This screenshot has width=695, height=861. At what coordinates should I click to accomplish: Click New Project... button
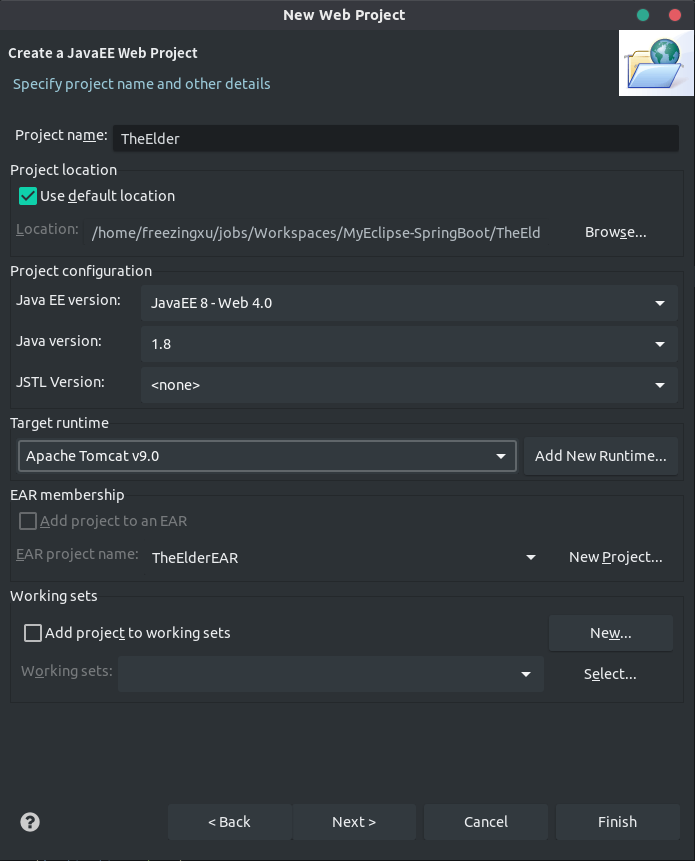(615, 557)
